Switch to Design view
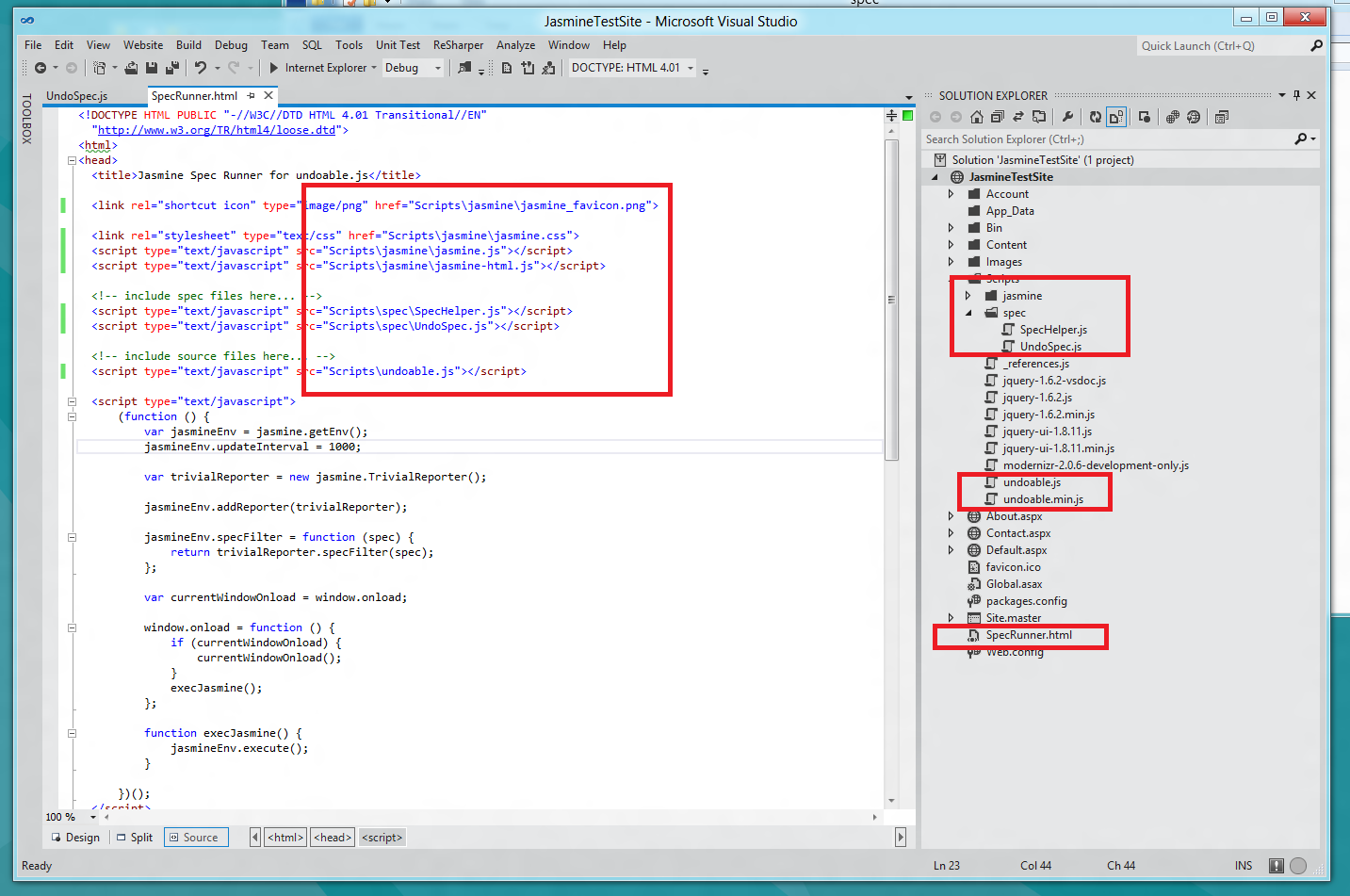 [74, 837]
